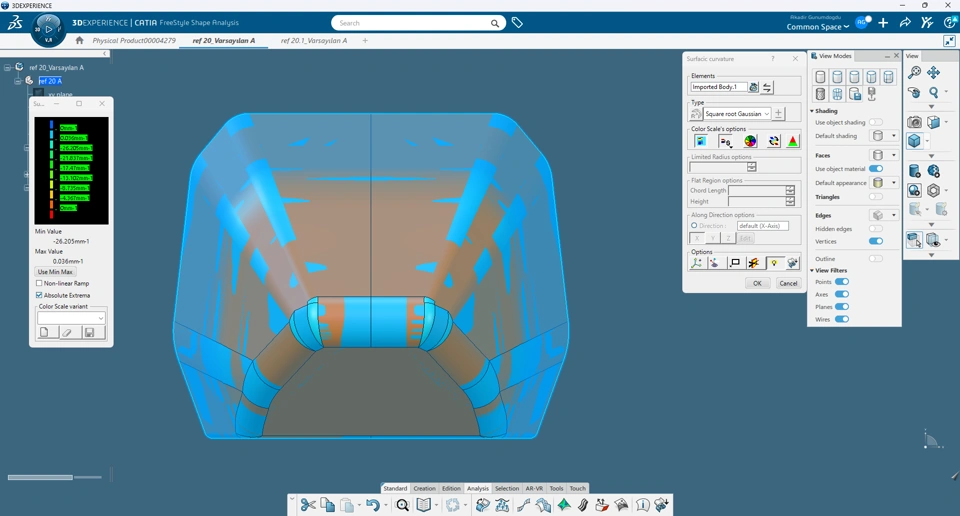The image size is (960, 516).
Task: Click the save color scale floppy icon
Action: 89,332
